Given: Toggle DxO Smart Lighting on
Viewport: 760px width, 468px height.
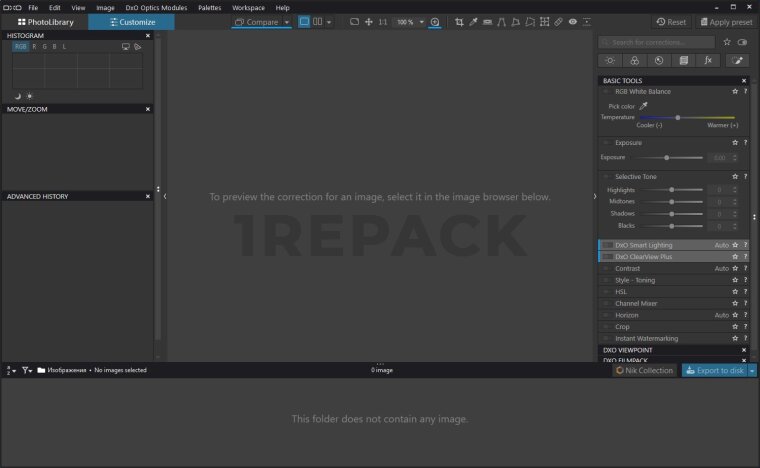Looking at the screenshot, I should (608, 245).
